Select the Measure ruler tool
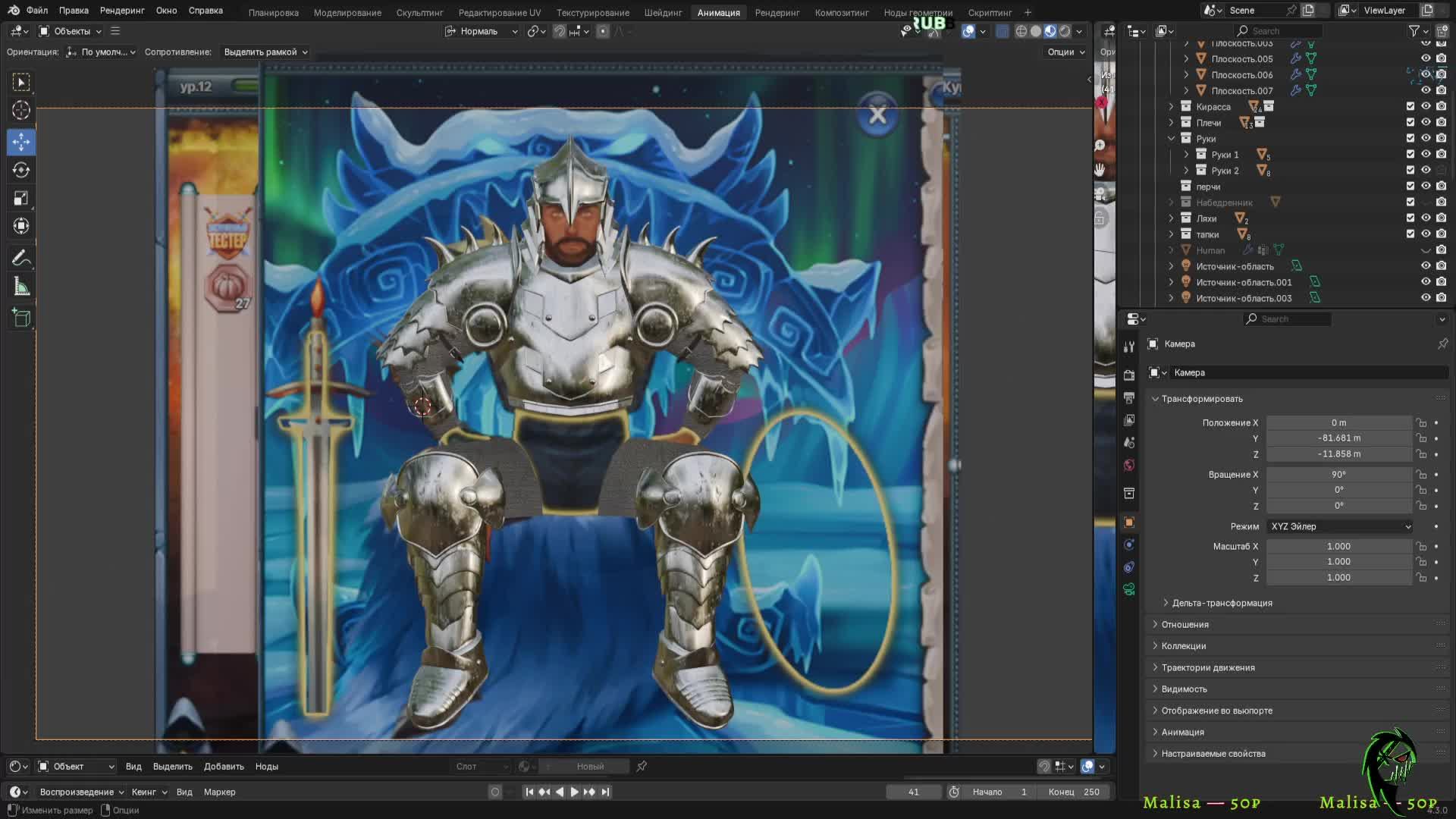The width and height of the screenshot is (1456, 819). (20, 287)
